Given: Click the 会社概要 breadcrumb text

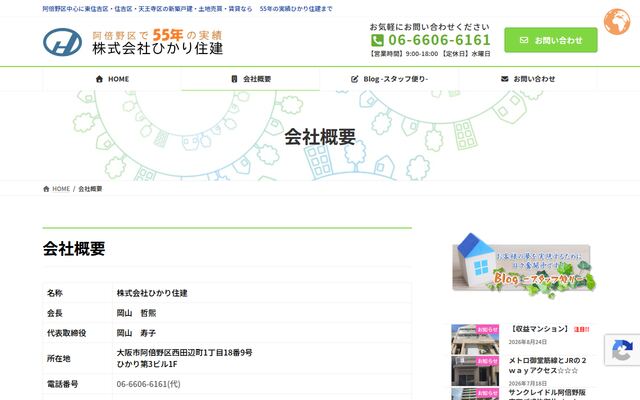Looking at the screenshot, I should pos(90,189).
